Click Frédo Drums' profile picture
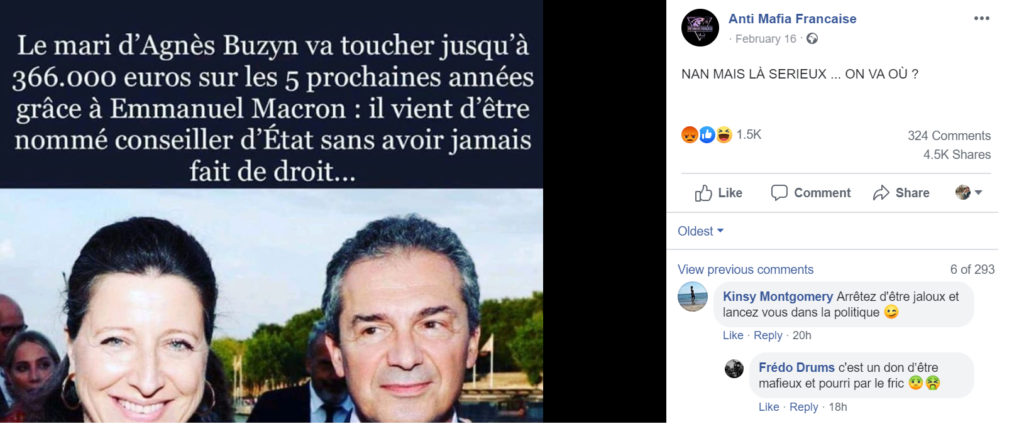1024x424 pixels. pyautogui.click(x=734, y=368)
